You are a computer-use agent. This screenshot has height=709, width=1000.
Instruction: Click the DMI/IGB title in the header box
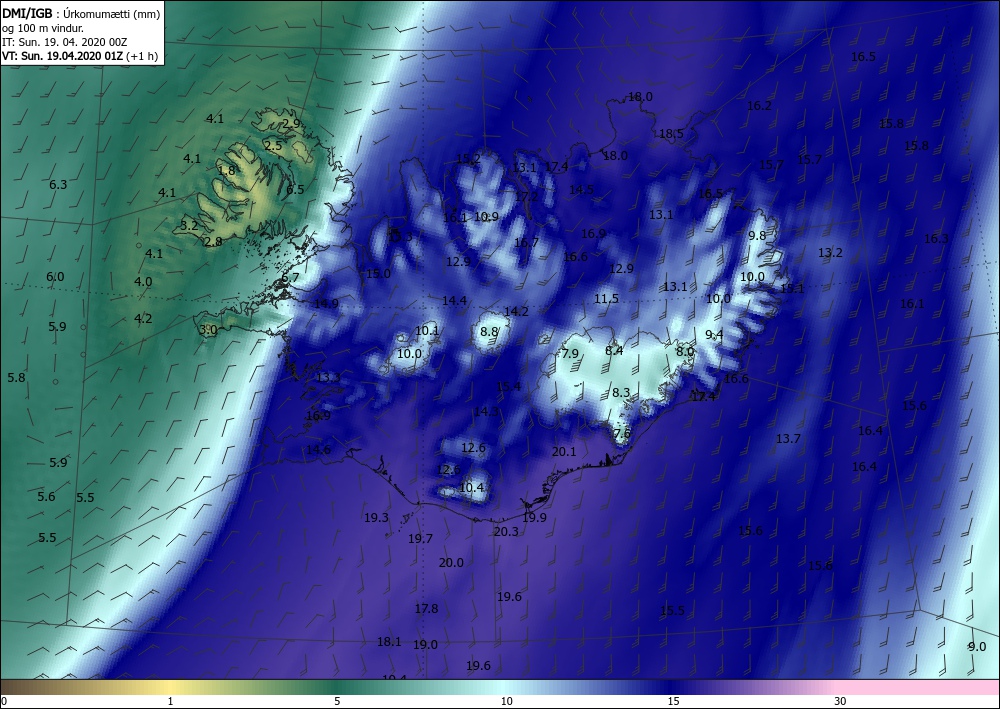pos(27,13)
